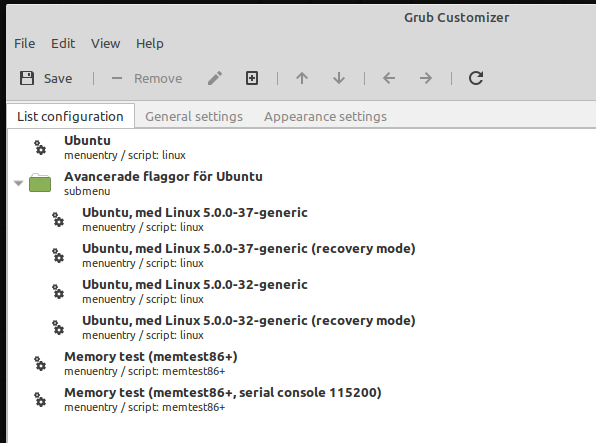Screen dimensions: 596x443
Task: Click the Remove button label
Action: tap(158, 78)
